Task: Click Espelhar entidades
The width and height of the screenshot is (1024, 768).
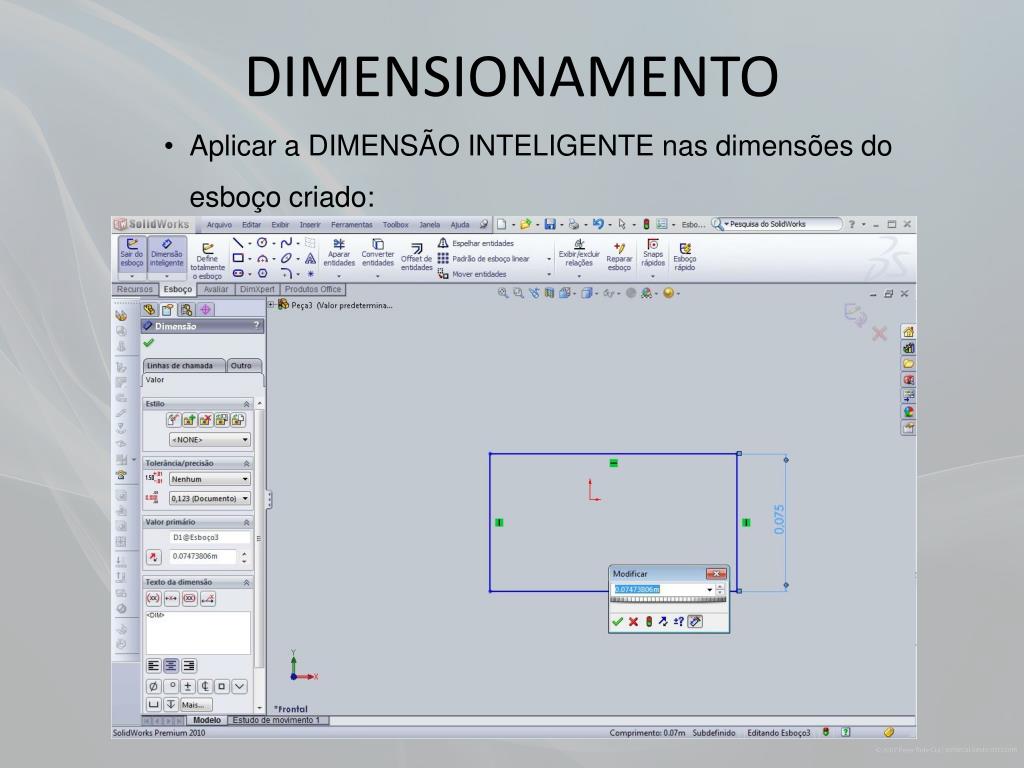Action: click(x=476, y=243)
